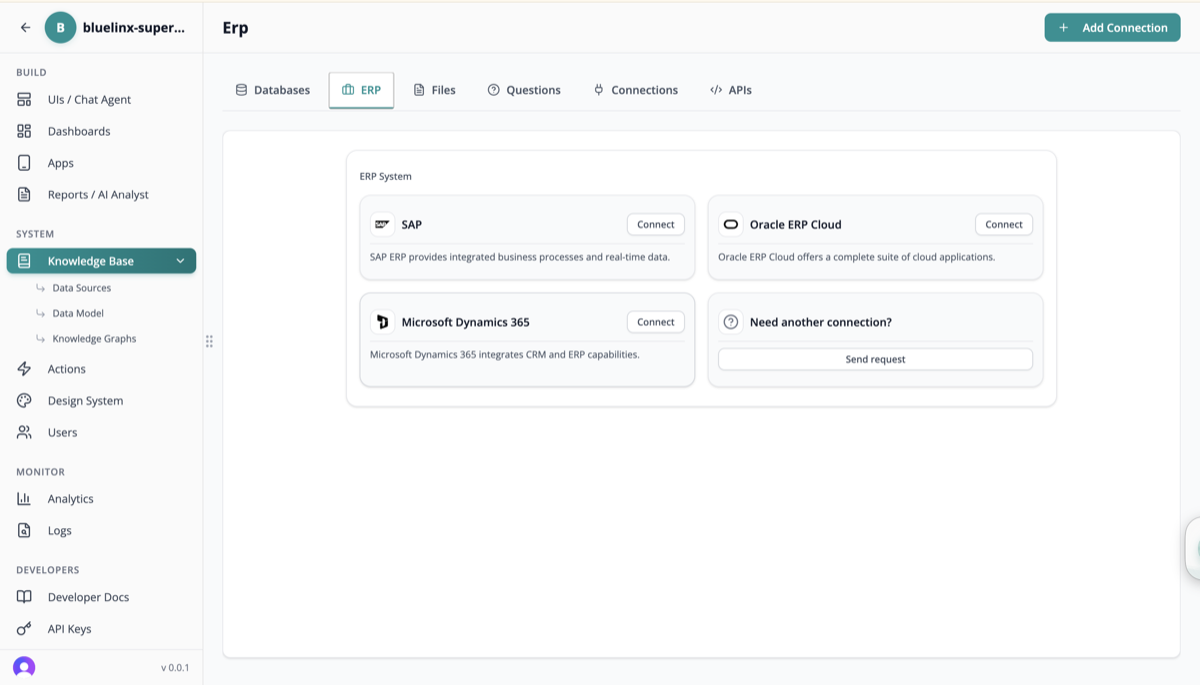This screenshot has height=685, width=1200.
Task: Click the Reports / AI Analyst icon
Action: (x=24, y=195)
